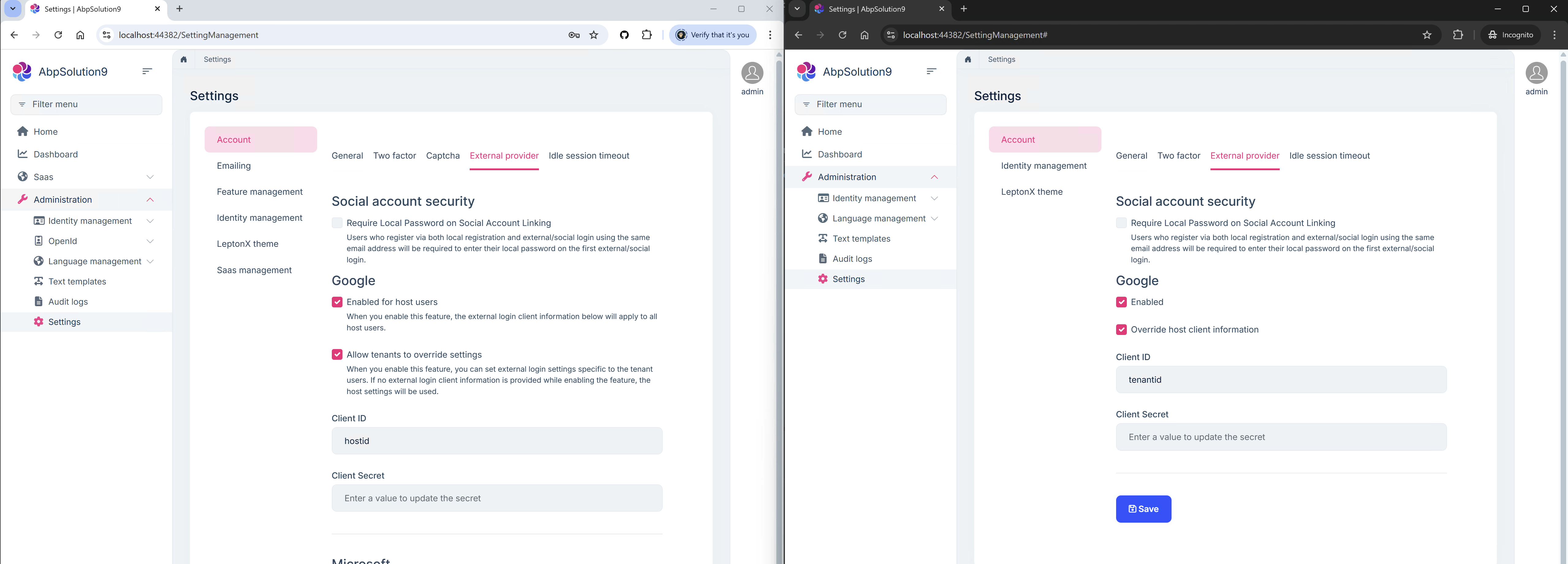This screenshot has width=1568, height=564.
Task: Click the GitHub extension icon in the left browser toolbar
Action: click(624, 35)
